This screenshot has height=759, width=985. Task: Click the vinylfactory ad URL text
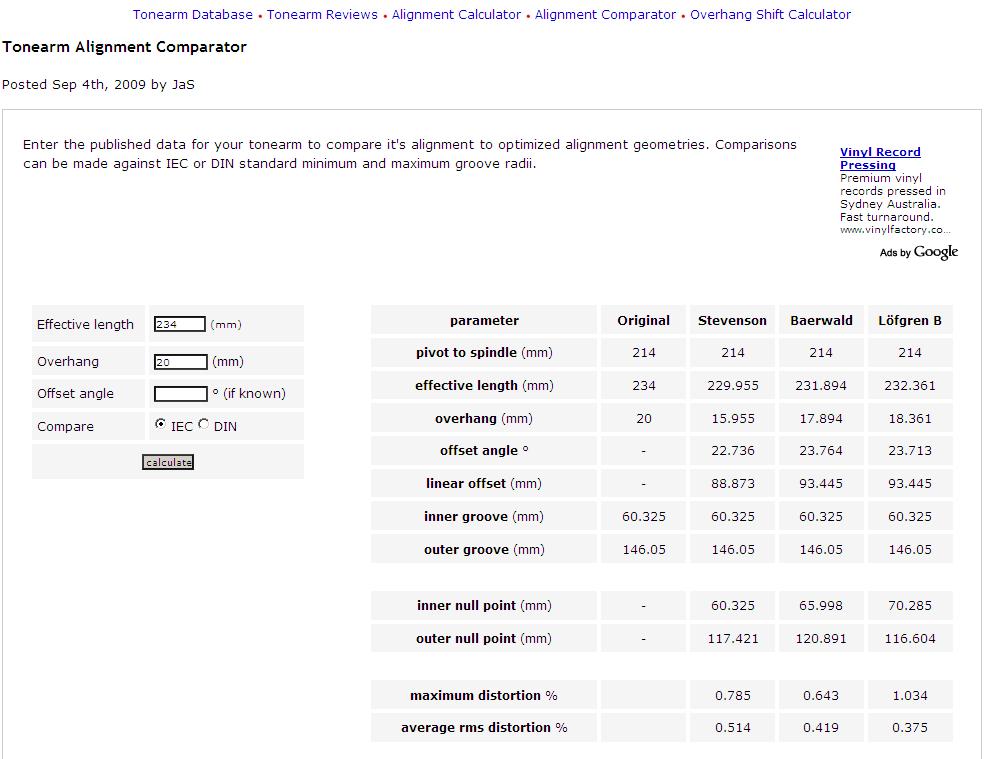pyautogui.click(x=895, y=230)
